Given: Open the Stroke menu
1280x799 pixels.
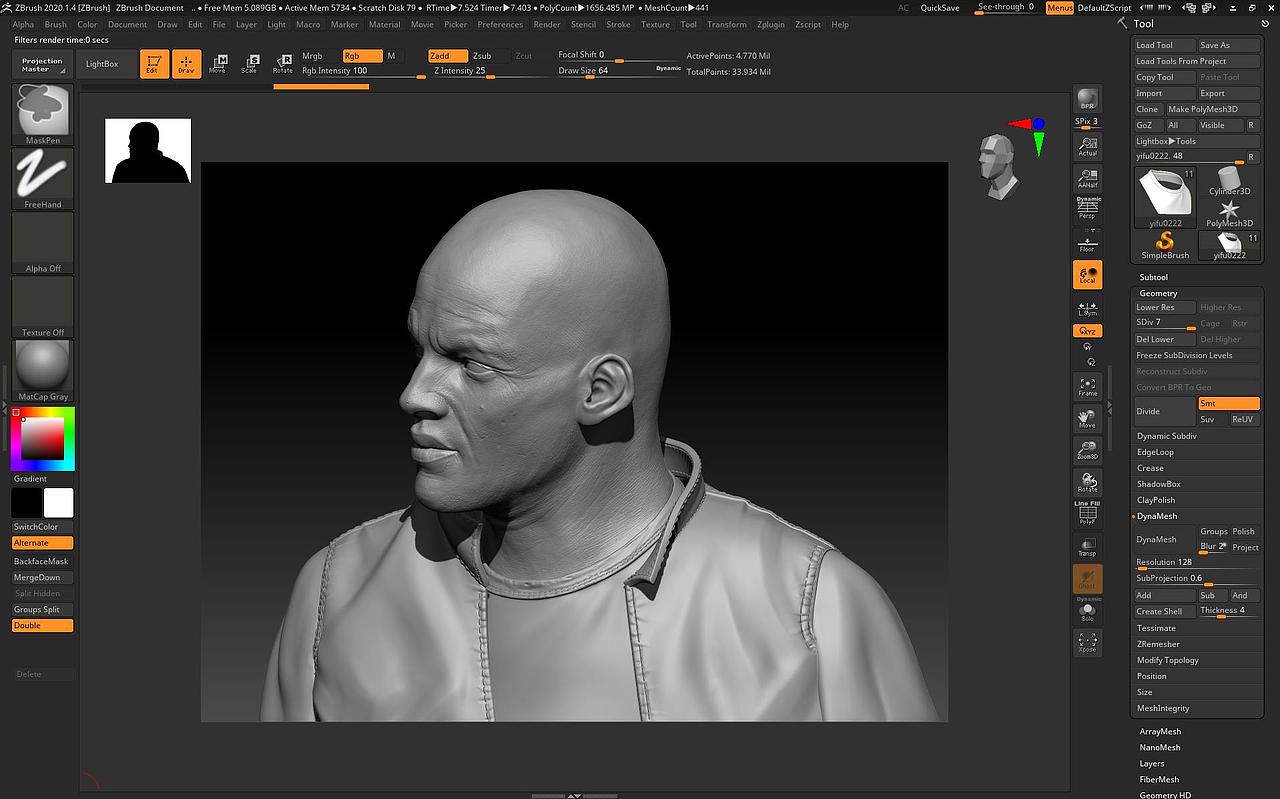Looking at the screenshot, I should click(x=618, y=24).
